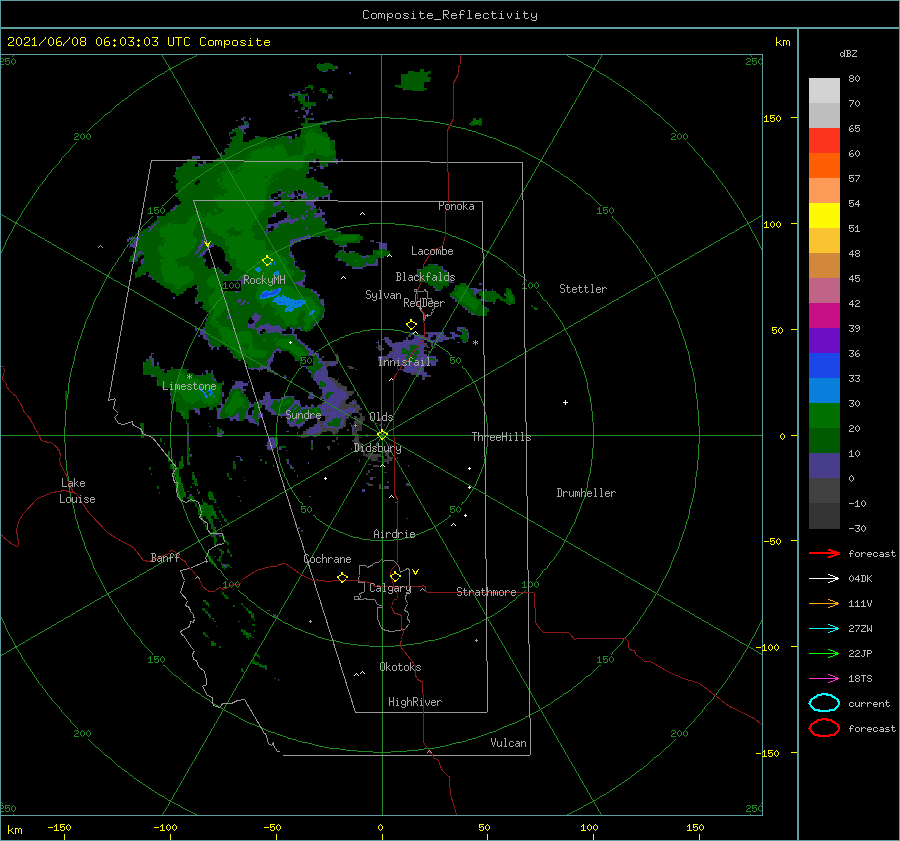Click the slate purple 10 dBZ legend swatch
The image size is (900, 841).
824,466
